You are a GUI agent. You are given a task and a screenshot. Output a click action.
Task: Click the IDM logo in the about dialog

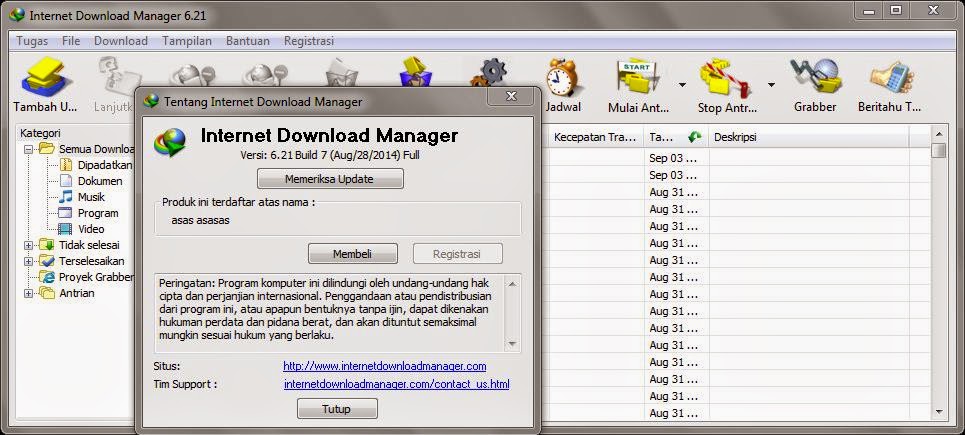170,142
